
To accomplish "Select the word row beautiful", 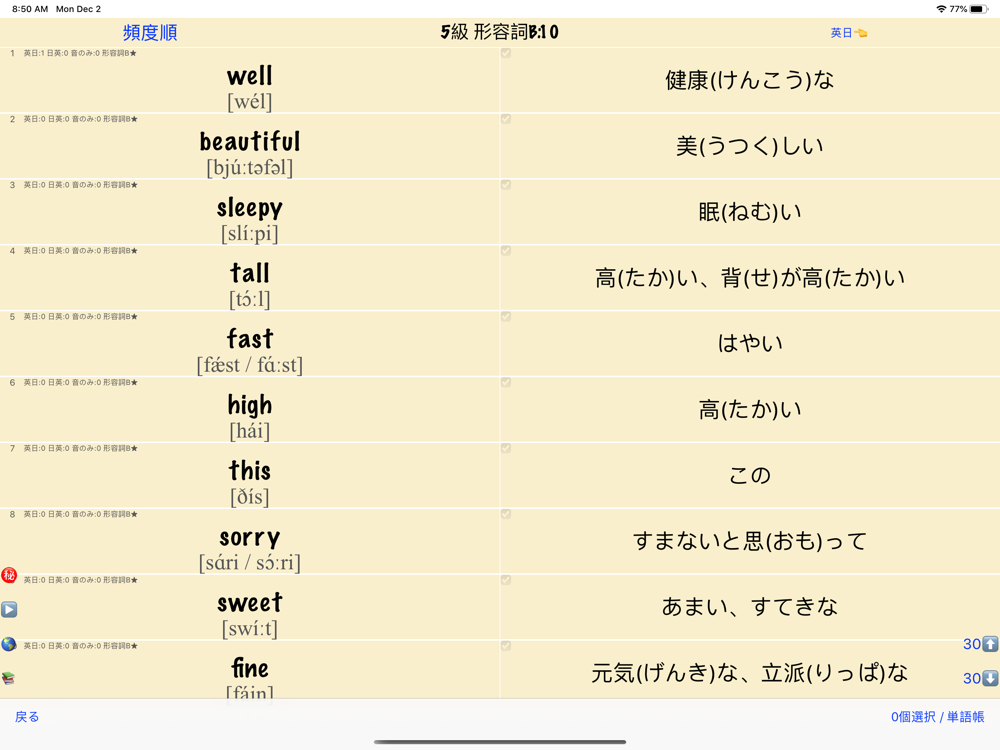I will (x=250, y=147).
